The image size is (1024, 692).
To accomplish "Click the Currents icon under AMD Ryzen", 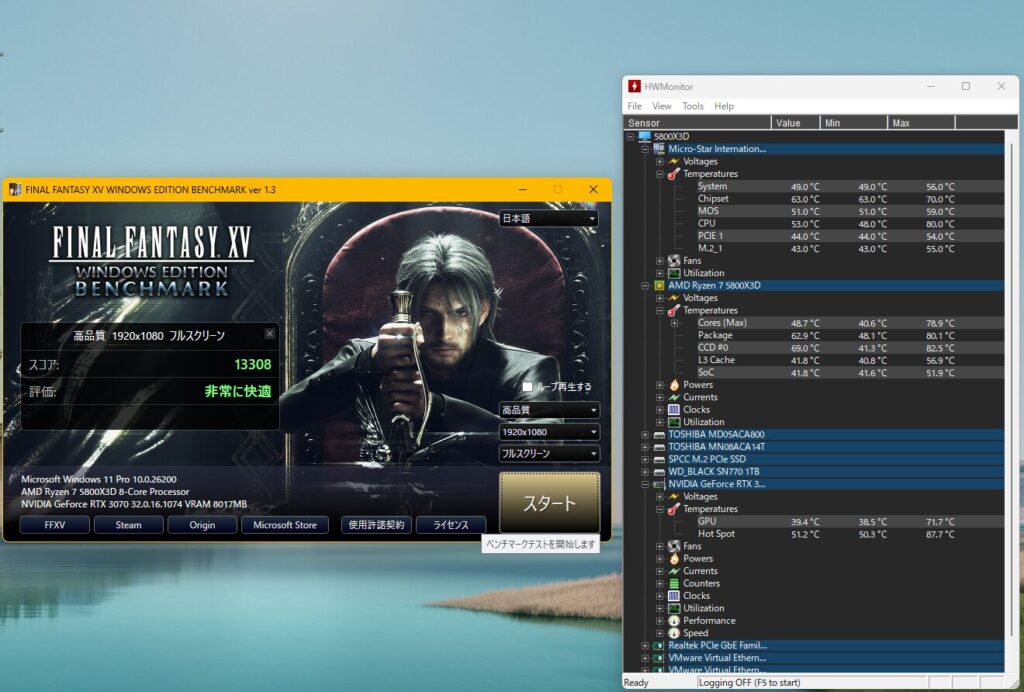I will tap(674, 397).
